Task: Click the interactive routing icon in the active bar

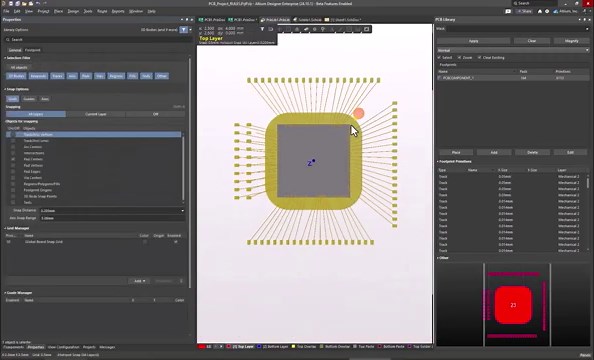Action: click(x=306, y=29)
